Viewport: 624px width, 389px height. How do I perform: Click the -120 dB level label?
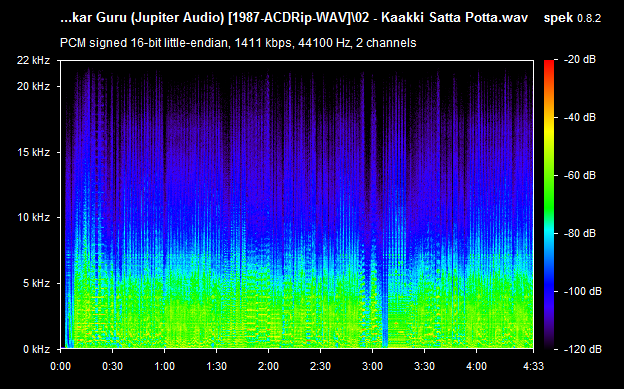tap(583, 349)
